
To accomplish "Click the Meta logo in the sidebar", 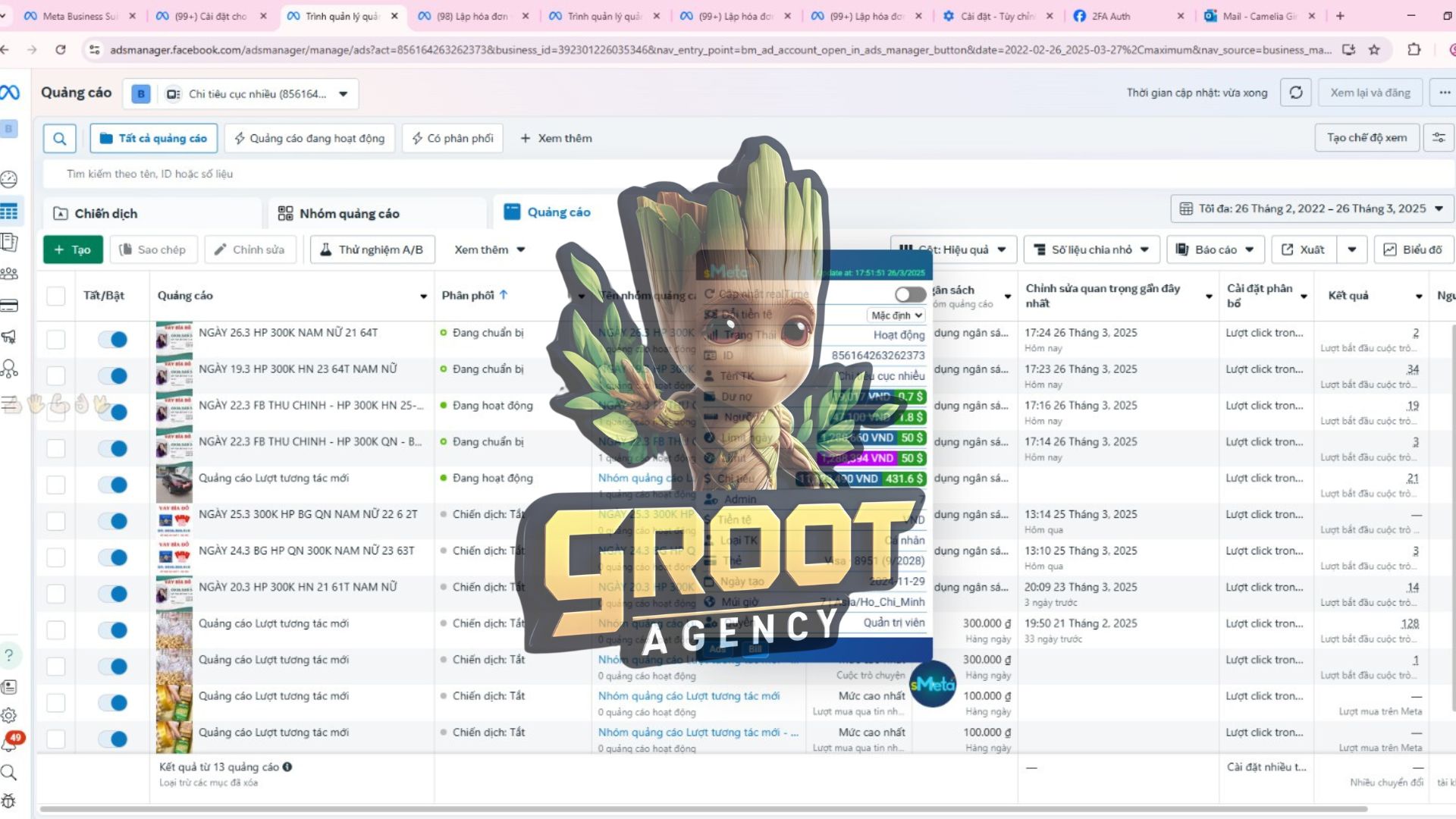I will point(10,93).
